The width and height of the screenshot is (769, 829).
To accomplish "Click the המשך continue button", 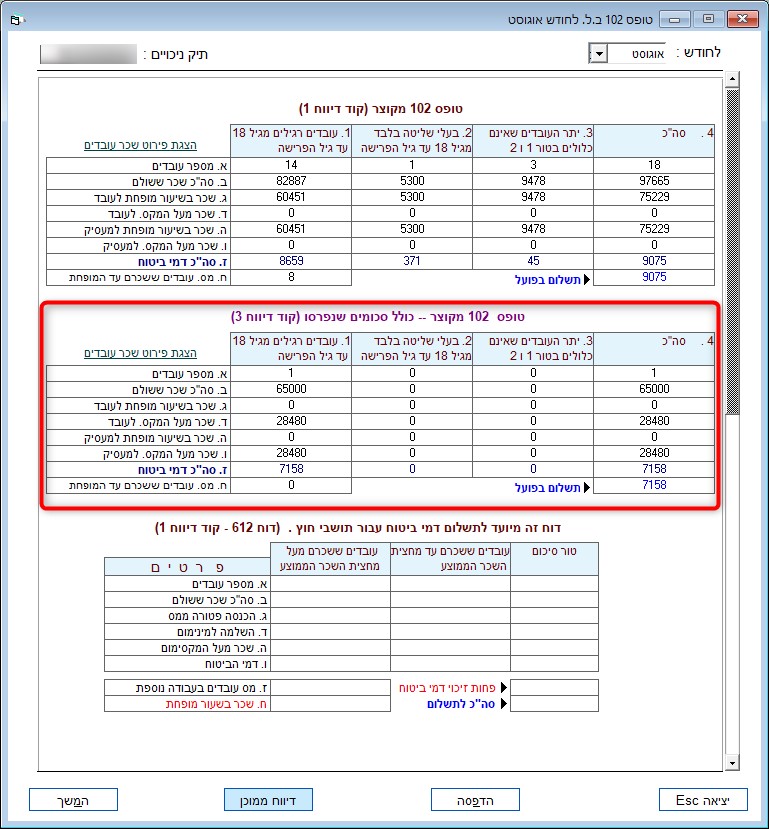I will [73, 799].
